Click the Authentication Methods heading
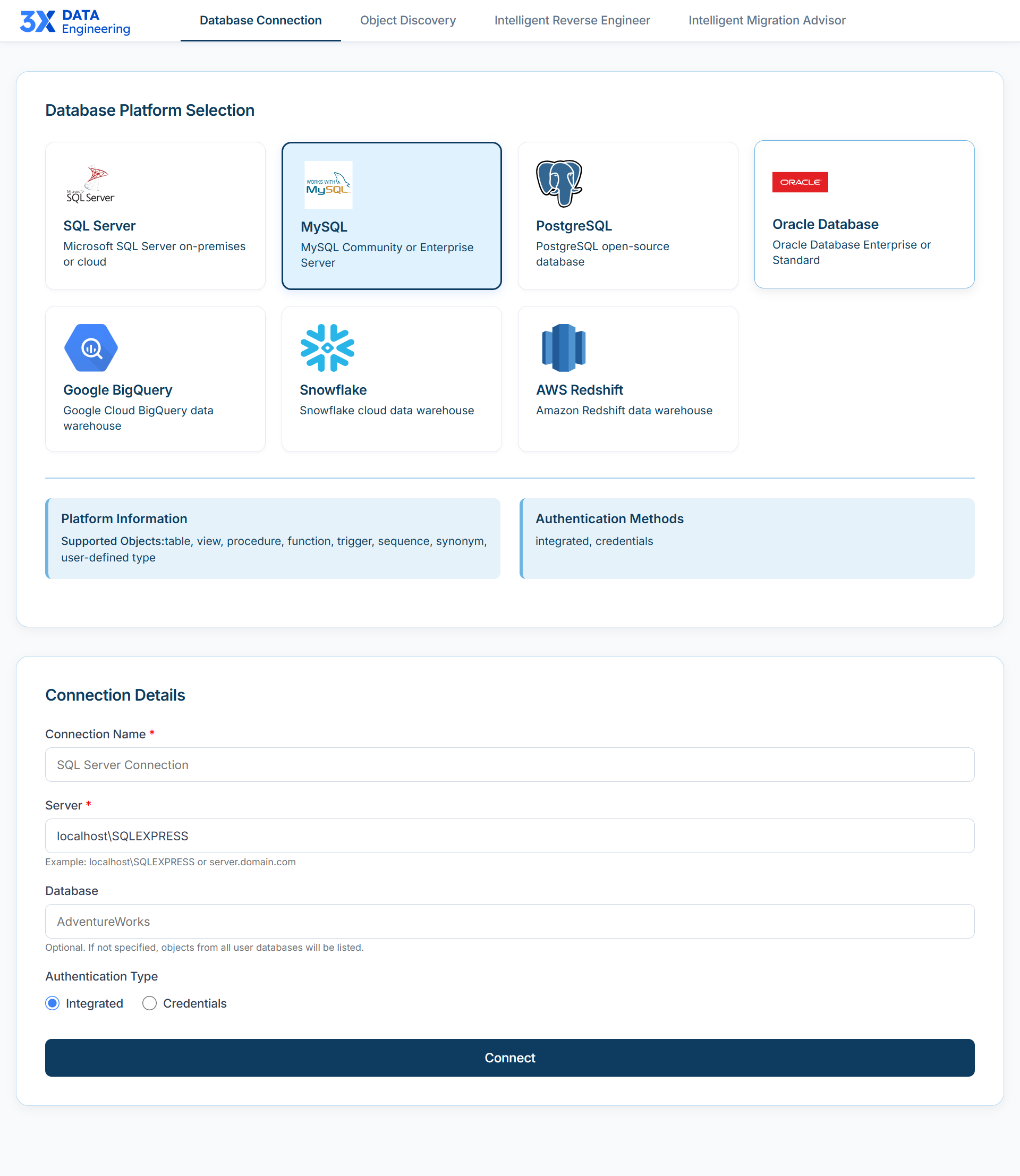This screenshot has width=1020, height=1176. [x=610, y=518]
